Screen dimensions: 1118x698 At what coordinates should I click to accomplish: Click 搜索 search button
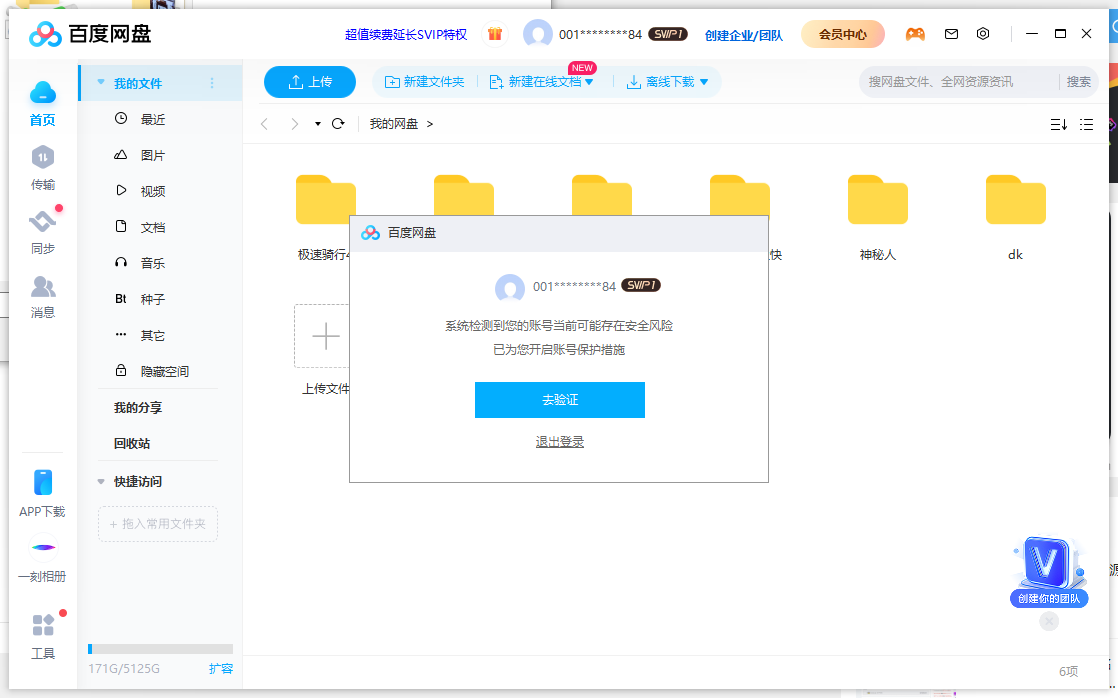1078,82
